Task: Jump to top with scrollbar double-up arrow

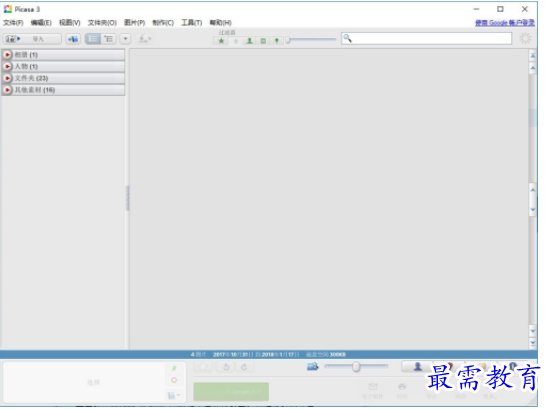Action: [x=533, y=55]
